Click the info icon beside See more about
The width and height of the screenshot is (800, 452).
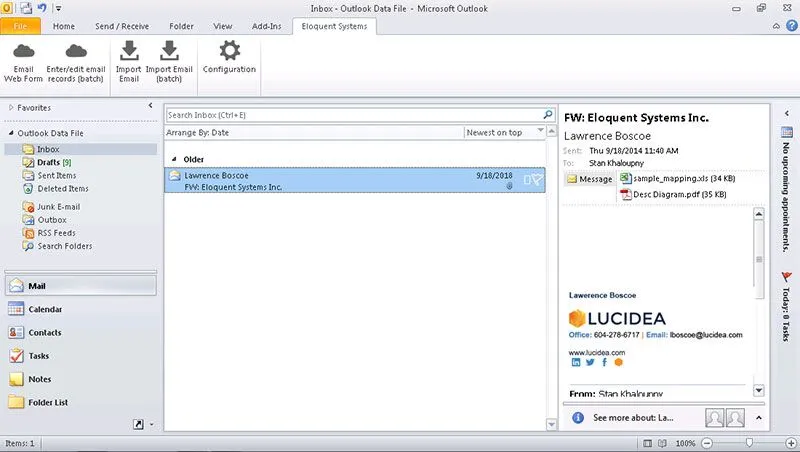[x=578, y=418]
